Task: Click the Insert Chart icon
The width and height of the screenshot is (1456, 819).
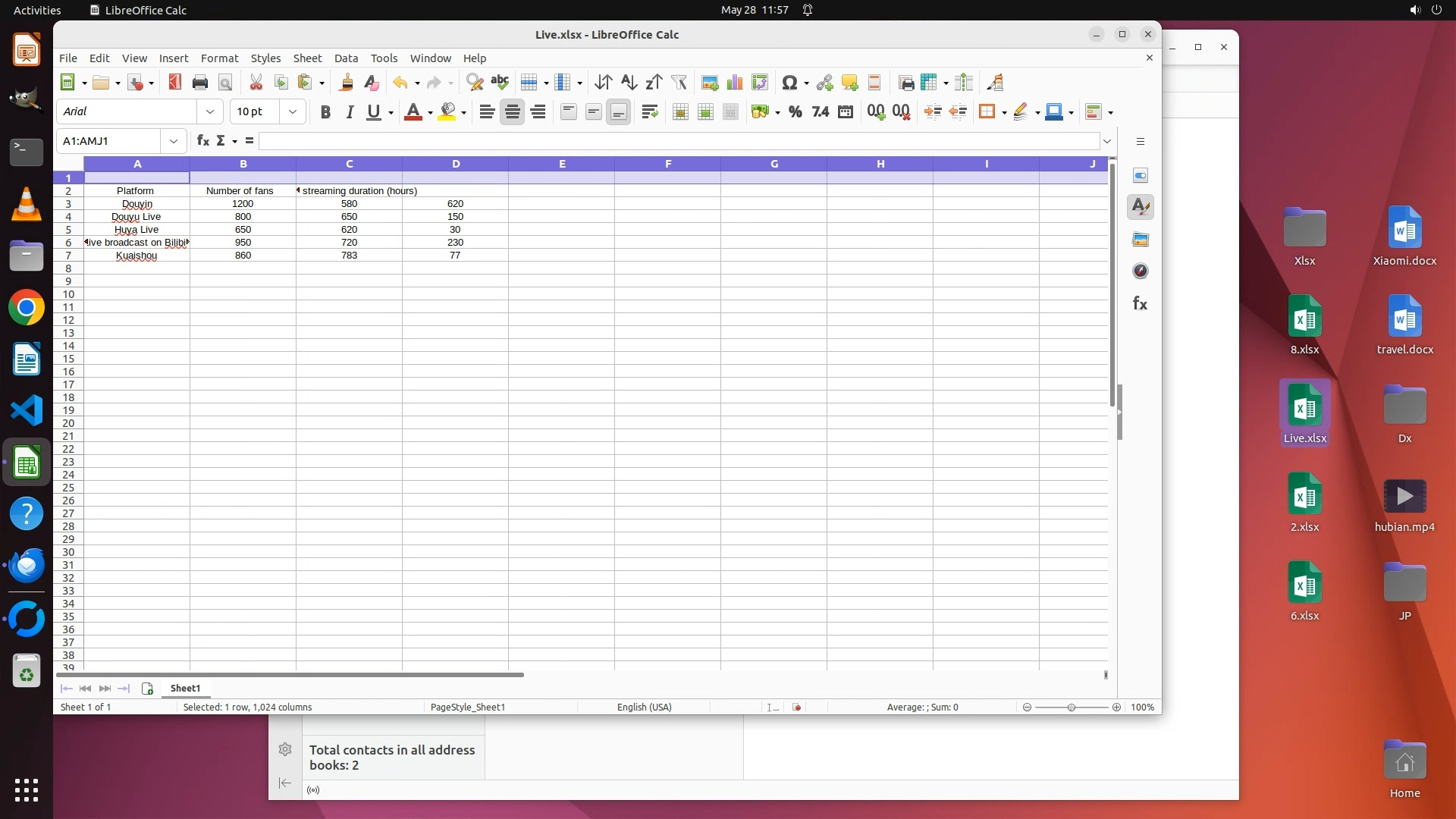Action: pos(734,83)
